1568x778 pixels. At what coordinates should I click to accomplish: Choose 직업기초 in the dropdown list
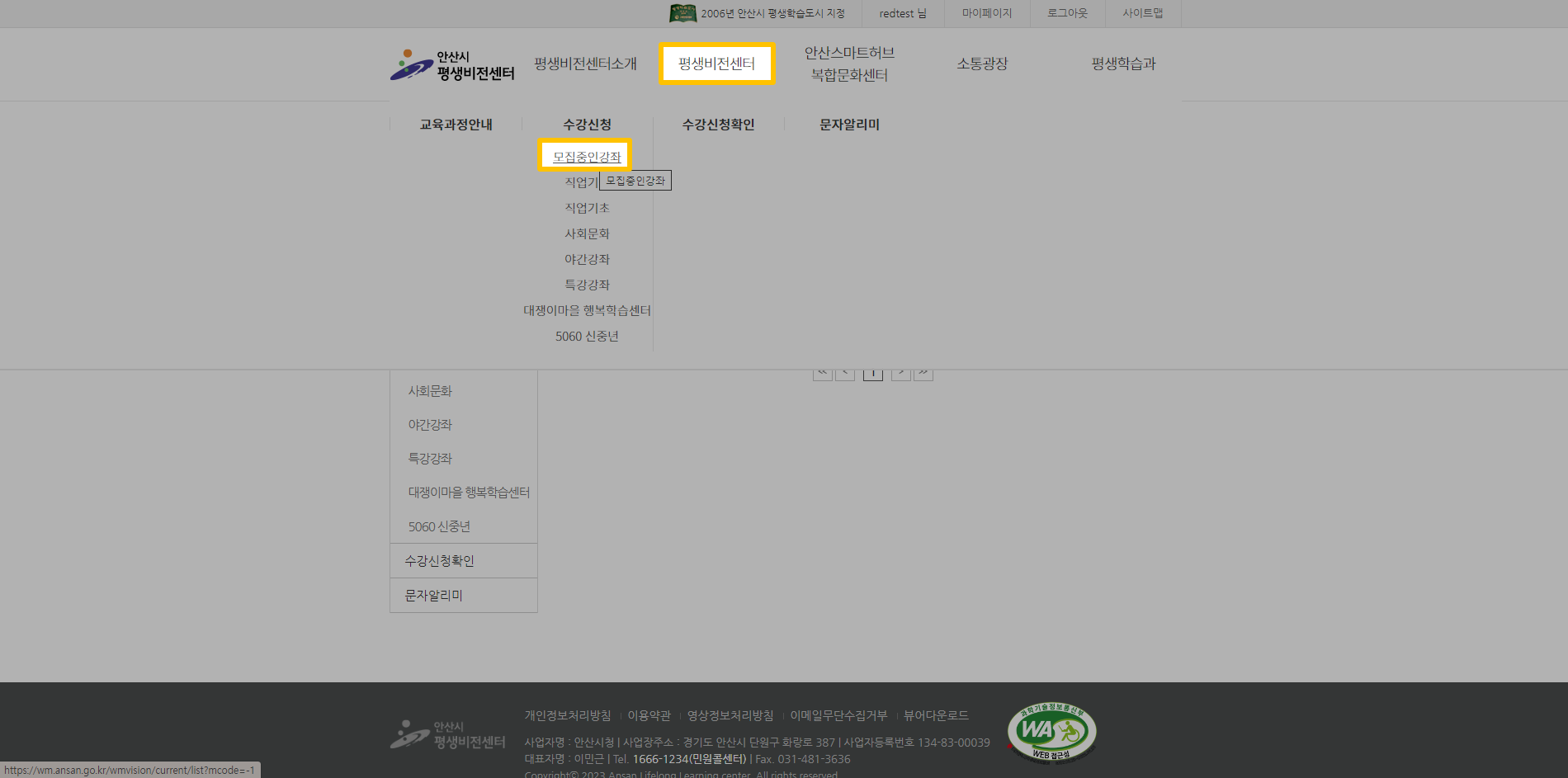point(587,208)
